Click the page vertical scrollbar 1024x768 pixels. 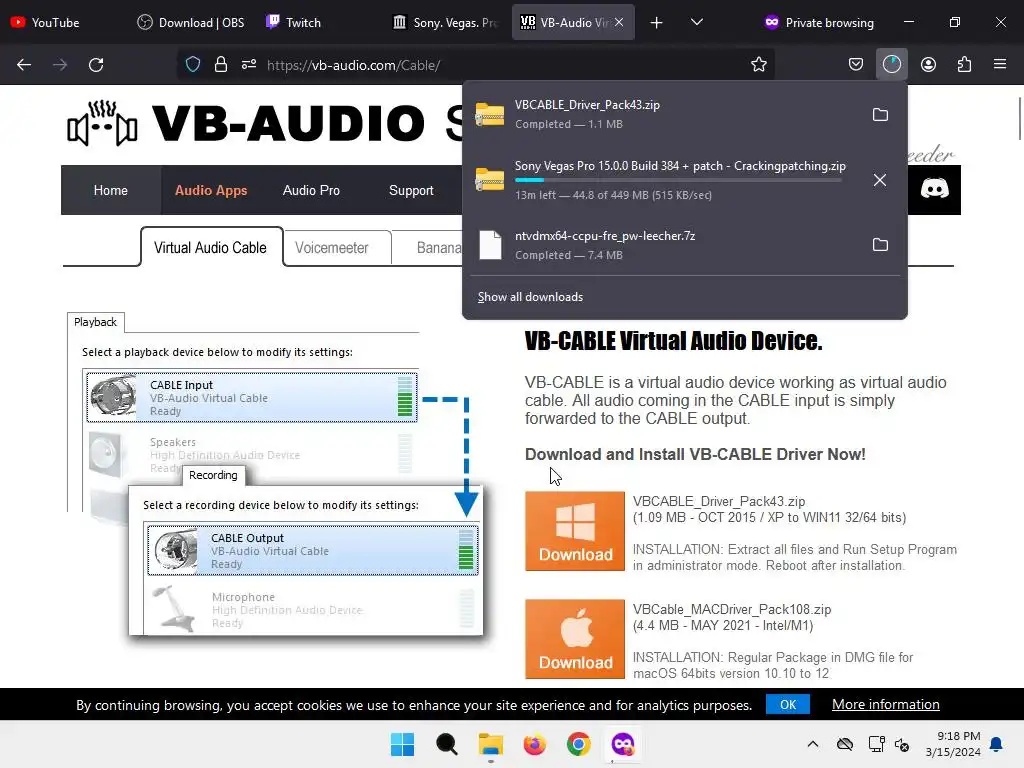point(1019,118)
